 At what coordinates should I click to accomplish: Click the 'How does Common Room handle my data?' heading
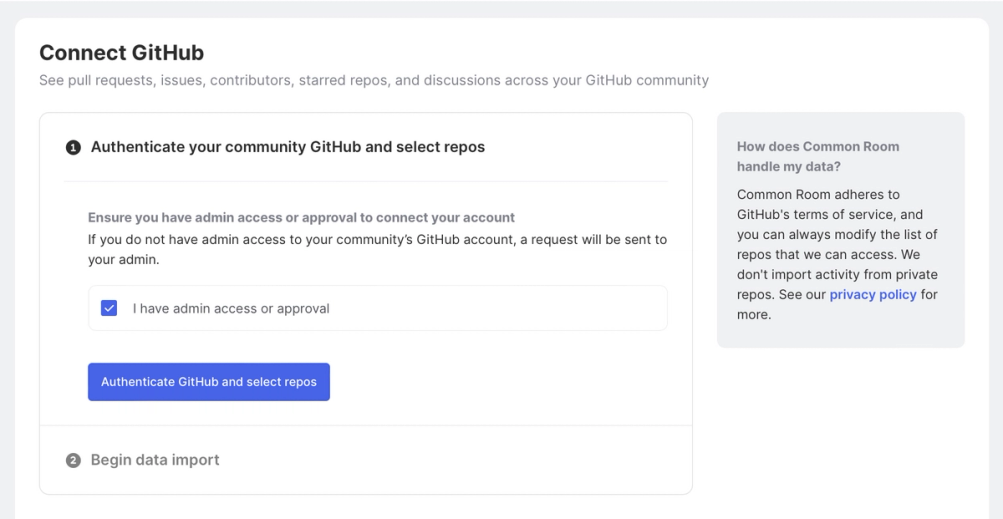(x=818, y=156)
